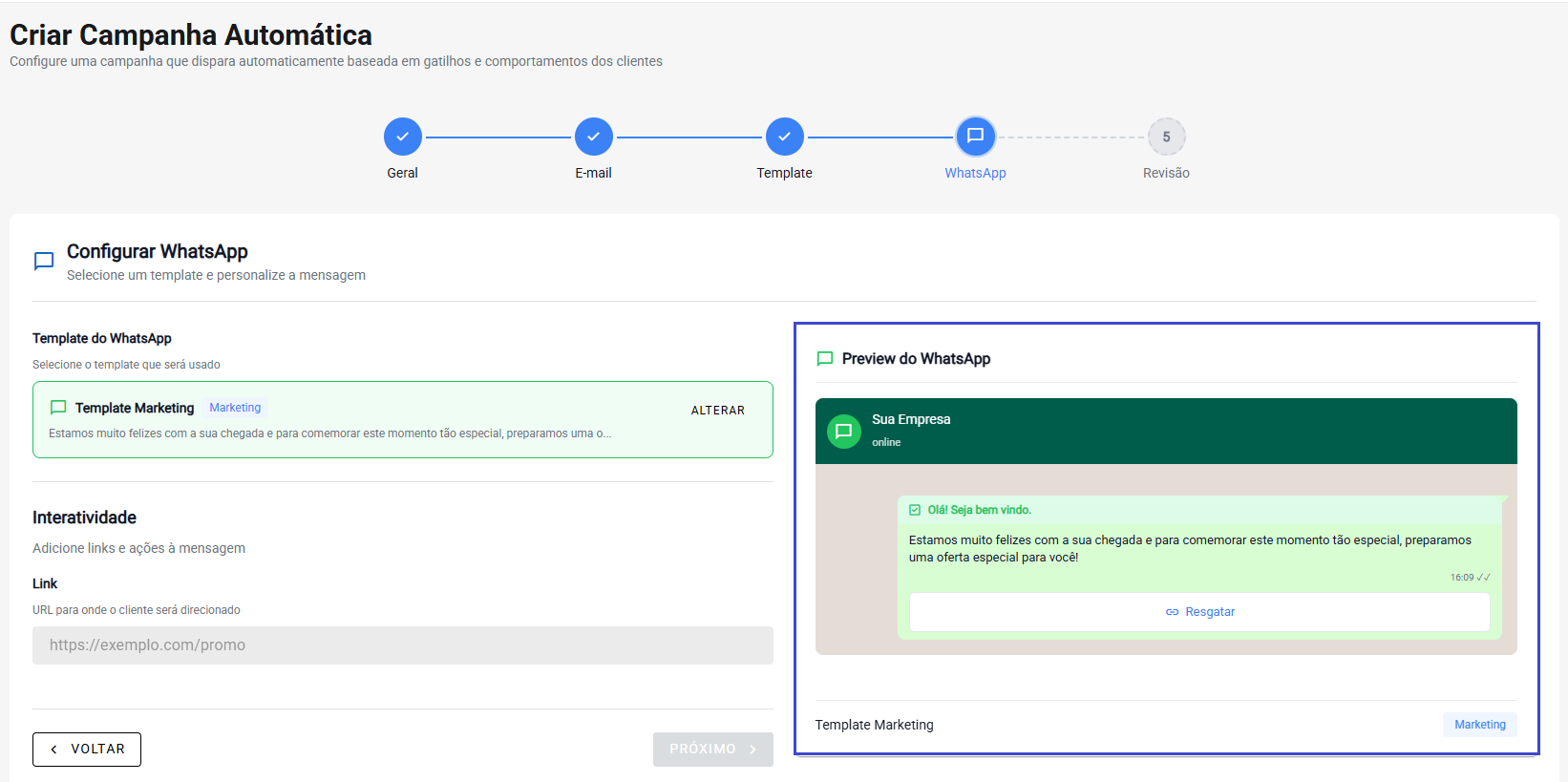Click the Marketing tag in template card
Viewport: 1568px width, 782px height.
[235, 408]
